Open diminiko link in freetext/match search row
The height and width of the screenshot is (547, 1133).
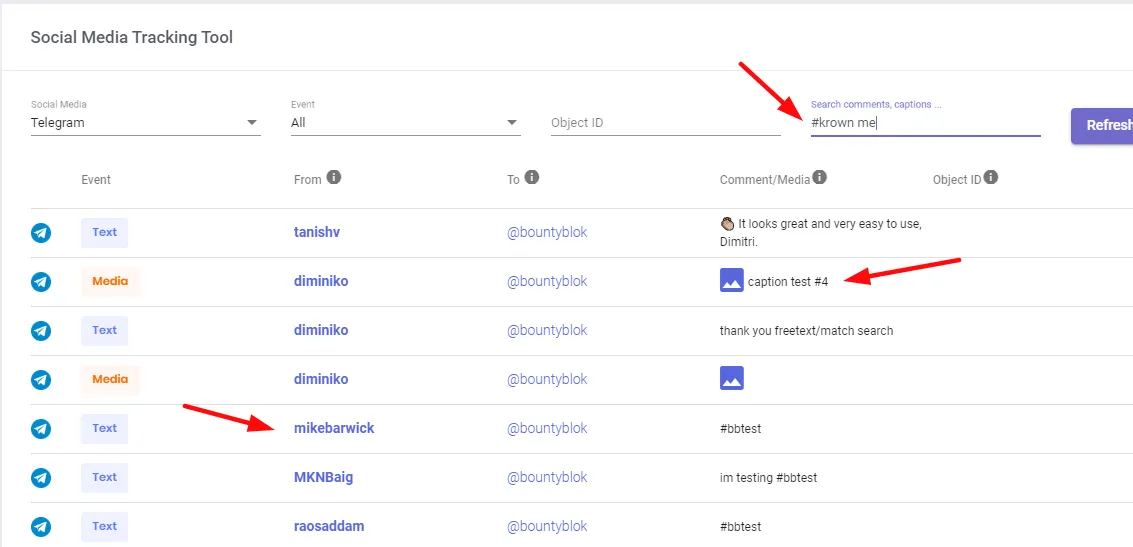point(321,330)
